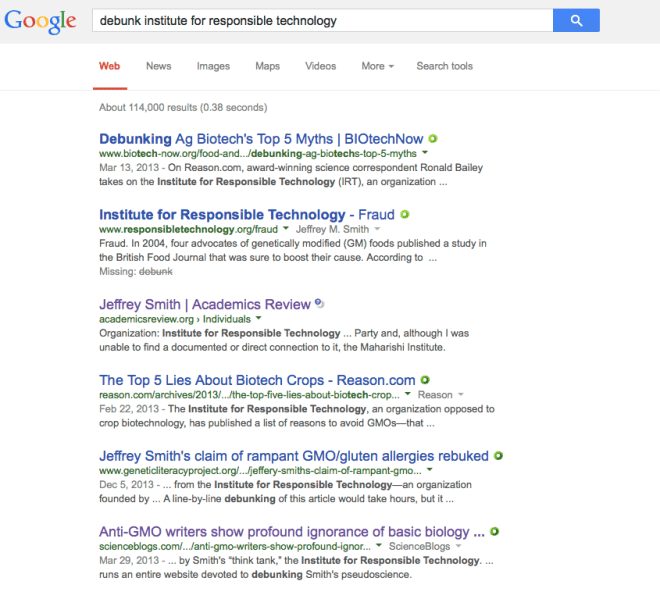Click the Google logo
660x599 pixels.
coord(40,21)
